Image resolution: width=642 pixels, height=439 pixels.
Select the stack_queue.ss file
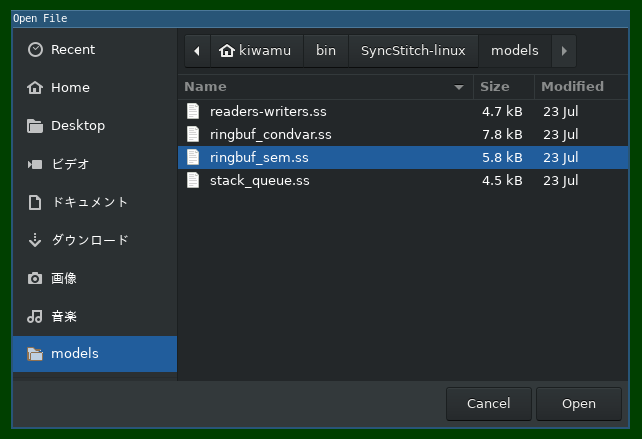(259, 181)
